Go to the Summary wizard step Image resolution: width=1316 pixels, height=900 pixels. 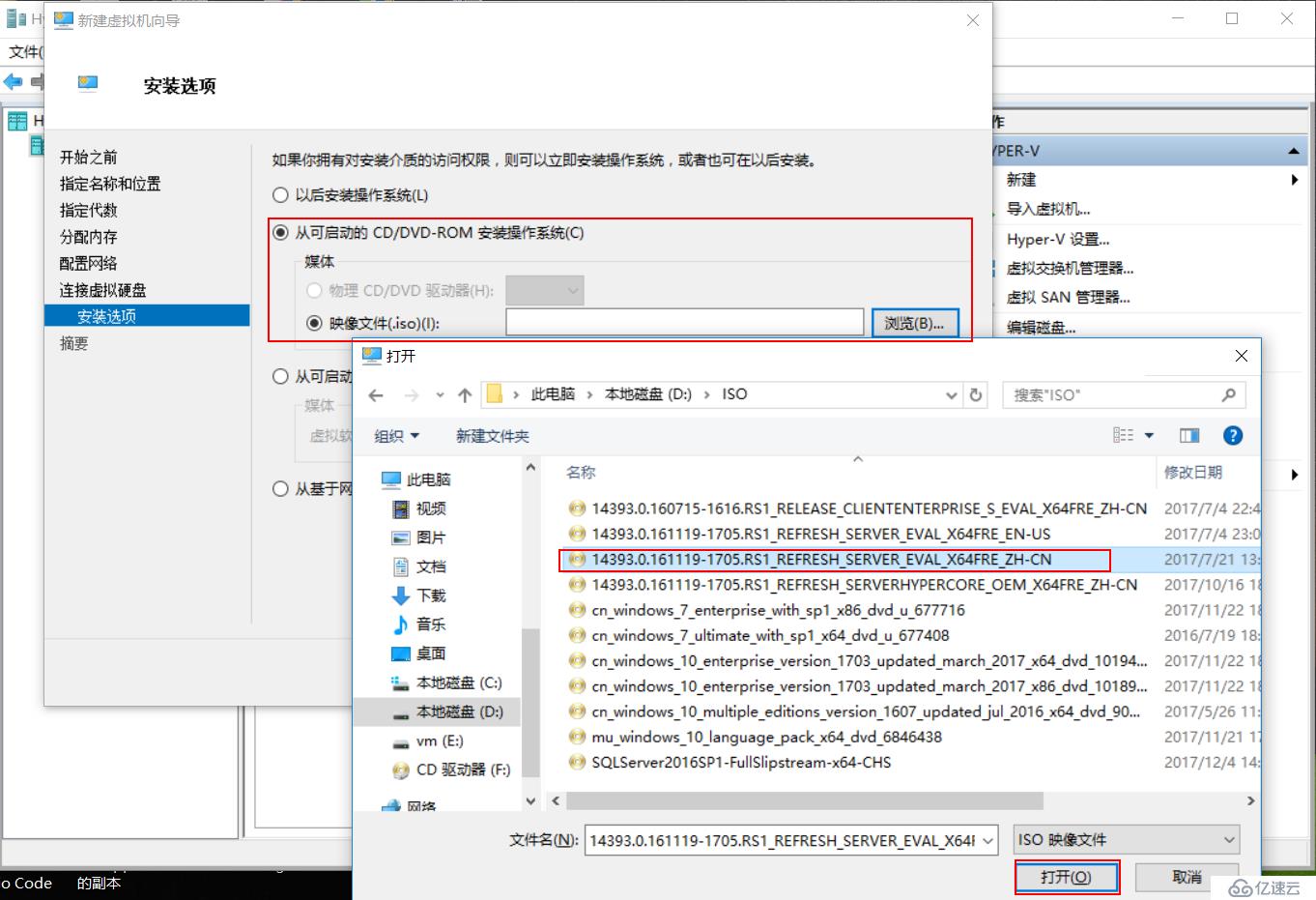tap(73, 343)
